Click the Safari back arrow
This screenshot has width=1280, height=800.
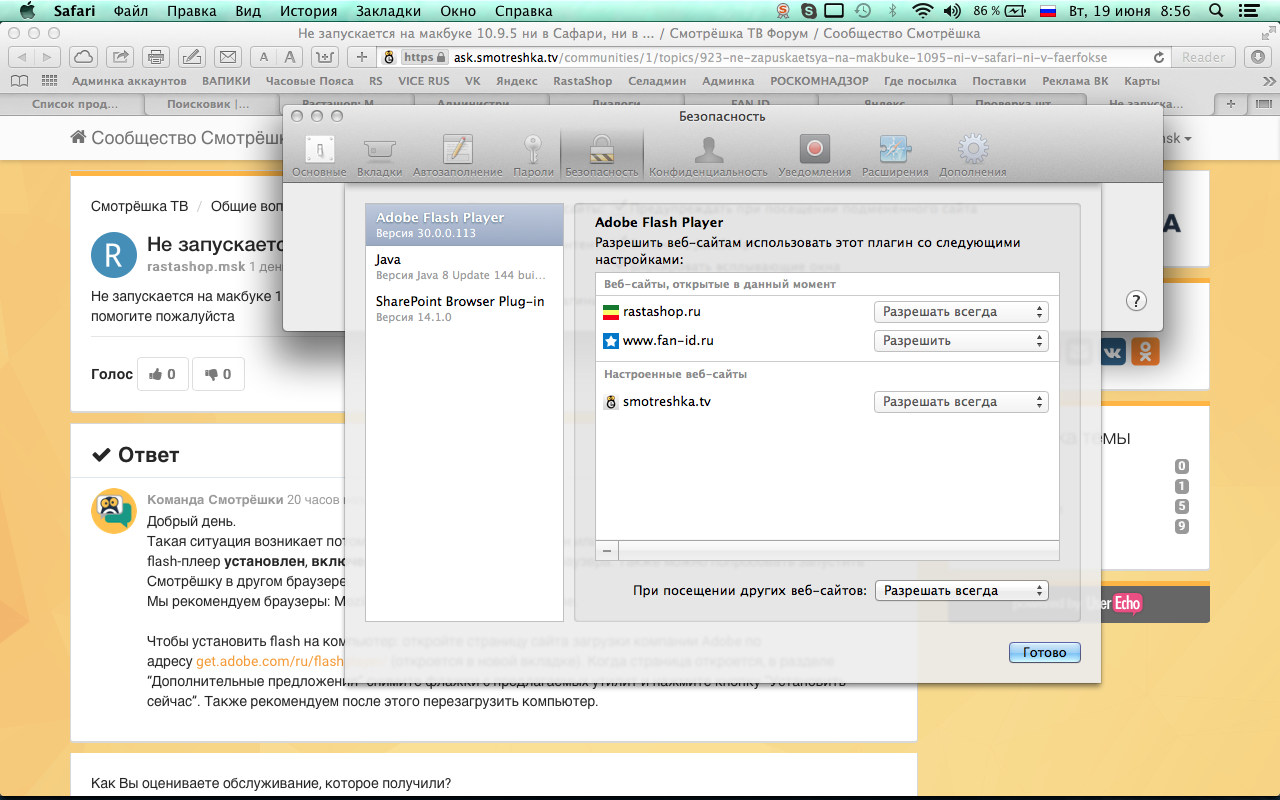pos(21,57)
